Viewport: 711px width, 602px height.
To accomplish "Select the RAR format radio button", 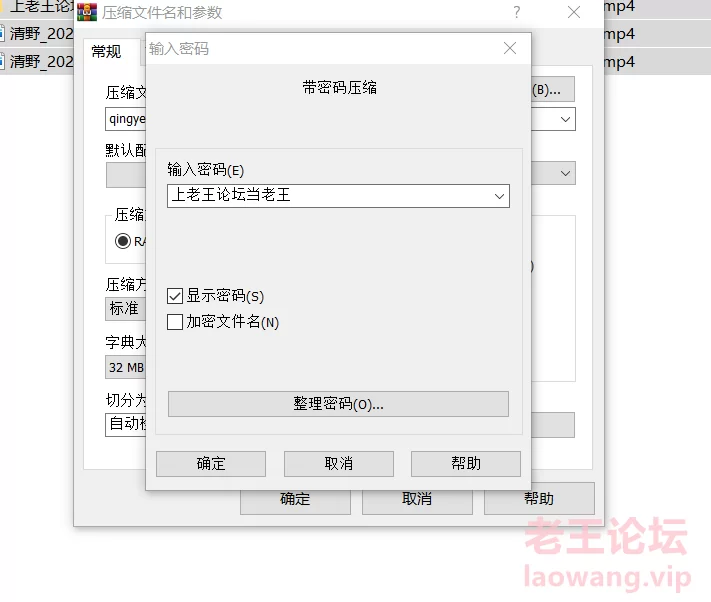I will tap(122, 241).
